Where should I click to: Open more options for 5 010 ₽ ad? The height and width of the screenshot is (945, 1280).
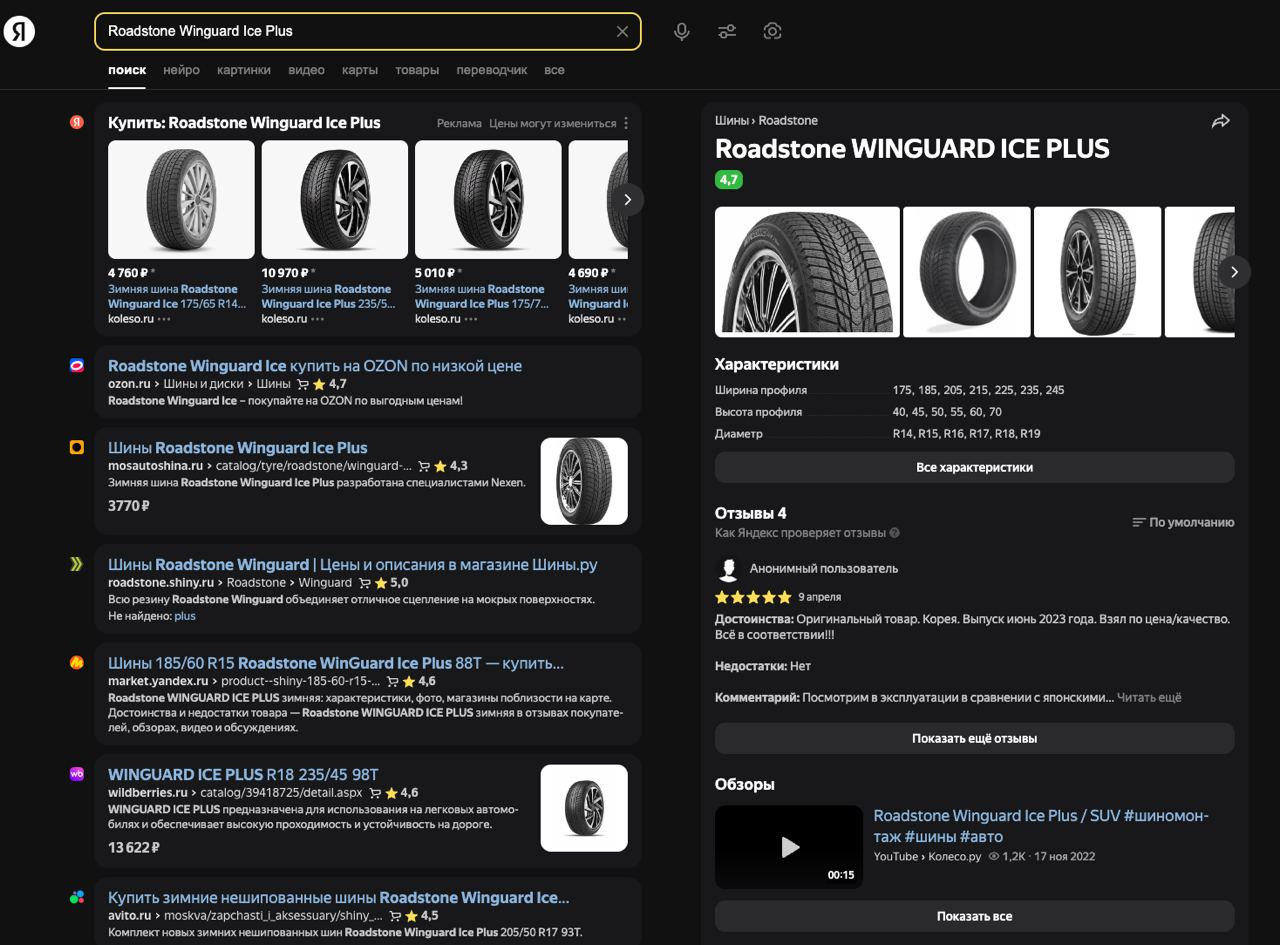[x=471, y=319]
